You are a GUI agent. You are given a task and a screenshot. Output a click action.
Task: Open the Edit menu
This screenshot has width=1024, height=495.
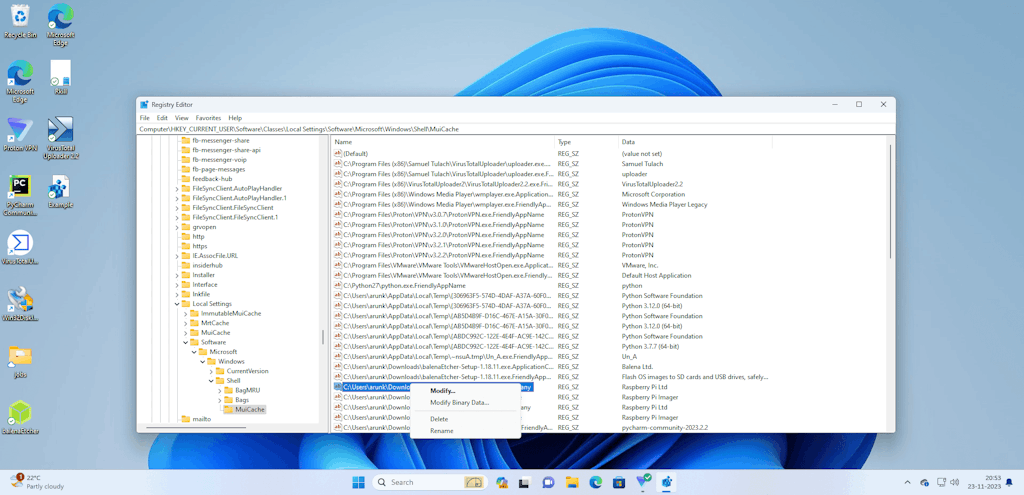pyautogui.click(x=162, y=118)
